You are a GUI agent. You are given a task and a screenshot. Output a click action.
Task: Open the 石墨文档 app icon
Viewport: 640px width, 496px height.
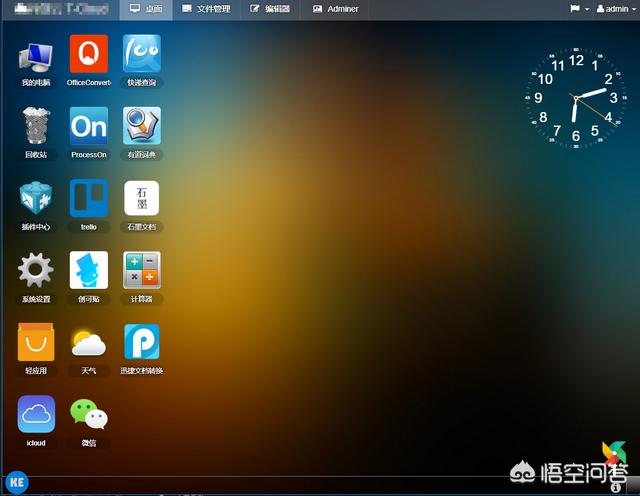[142, 198]
